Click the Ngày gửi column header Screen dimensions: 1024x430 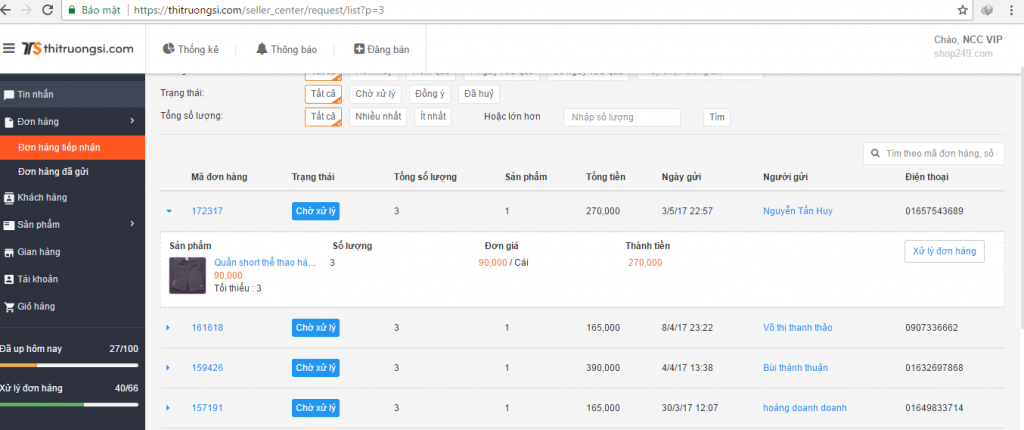click(x=681, y=177)
